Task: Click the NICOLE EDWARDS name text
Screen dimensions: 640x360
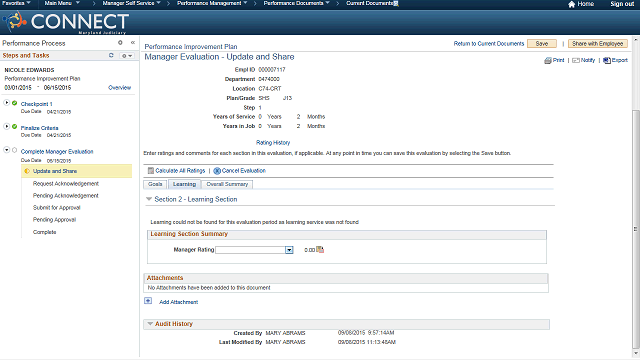Action: (x=29, y=70)
